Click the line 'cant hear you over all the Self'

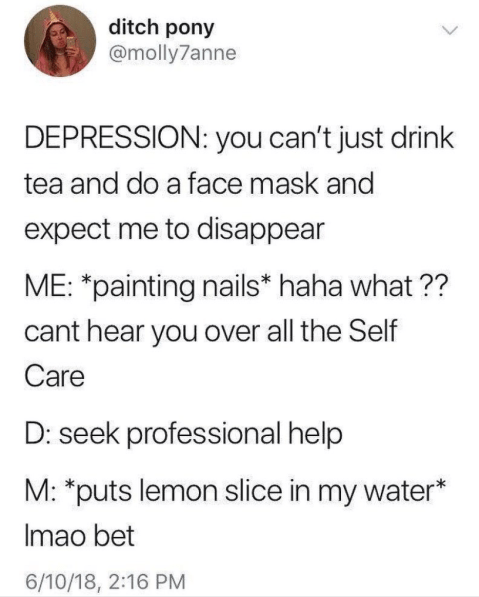point(211,330)
